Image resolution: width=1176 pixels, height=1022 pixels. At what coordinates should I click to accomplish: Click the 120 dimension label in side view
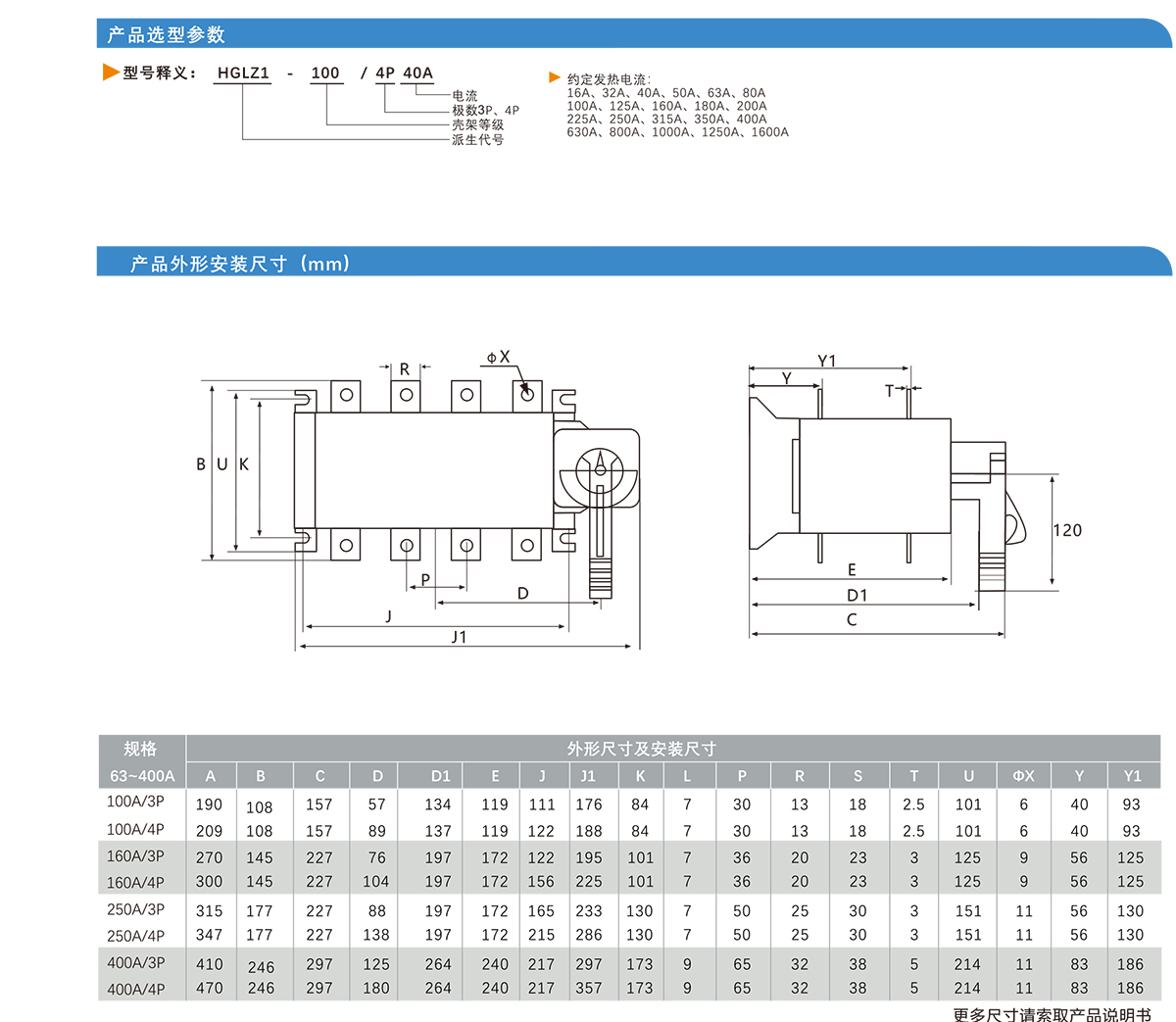click(1067, 530)
